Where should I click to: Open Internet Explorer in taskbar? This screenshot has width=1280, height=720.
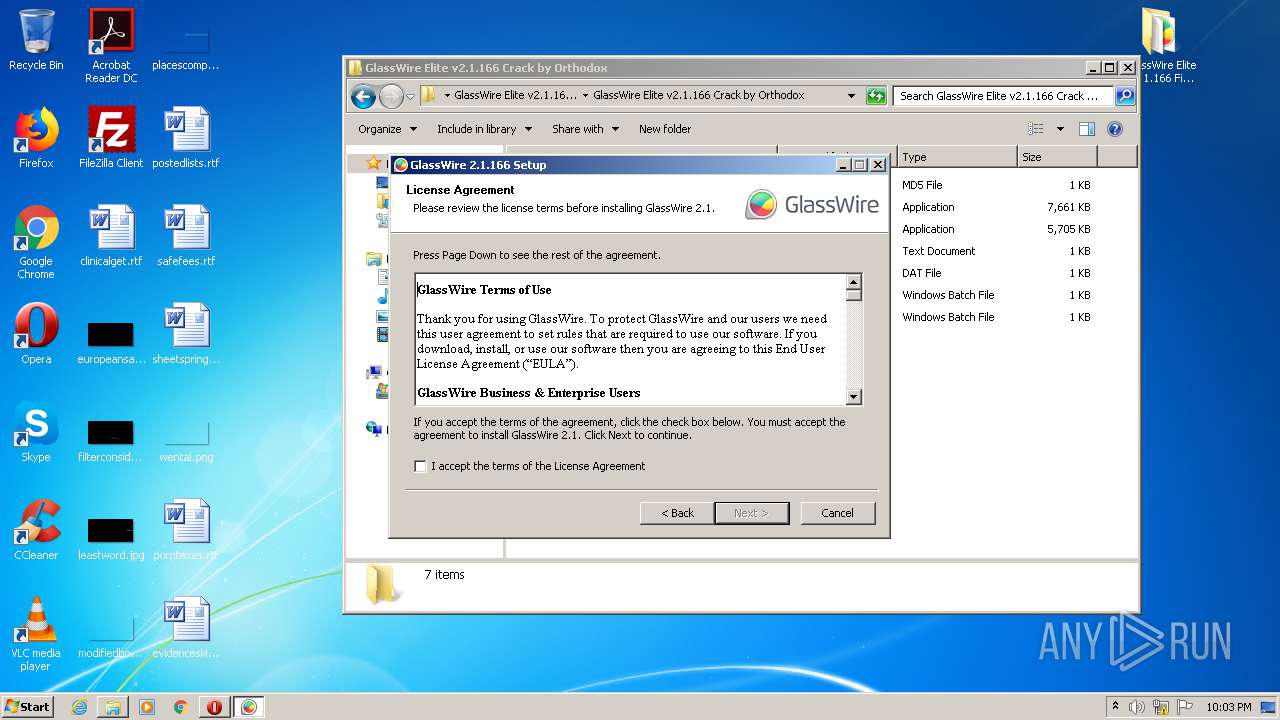79,707
